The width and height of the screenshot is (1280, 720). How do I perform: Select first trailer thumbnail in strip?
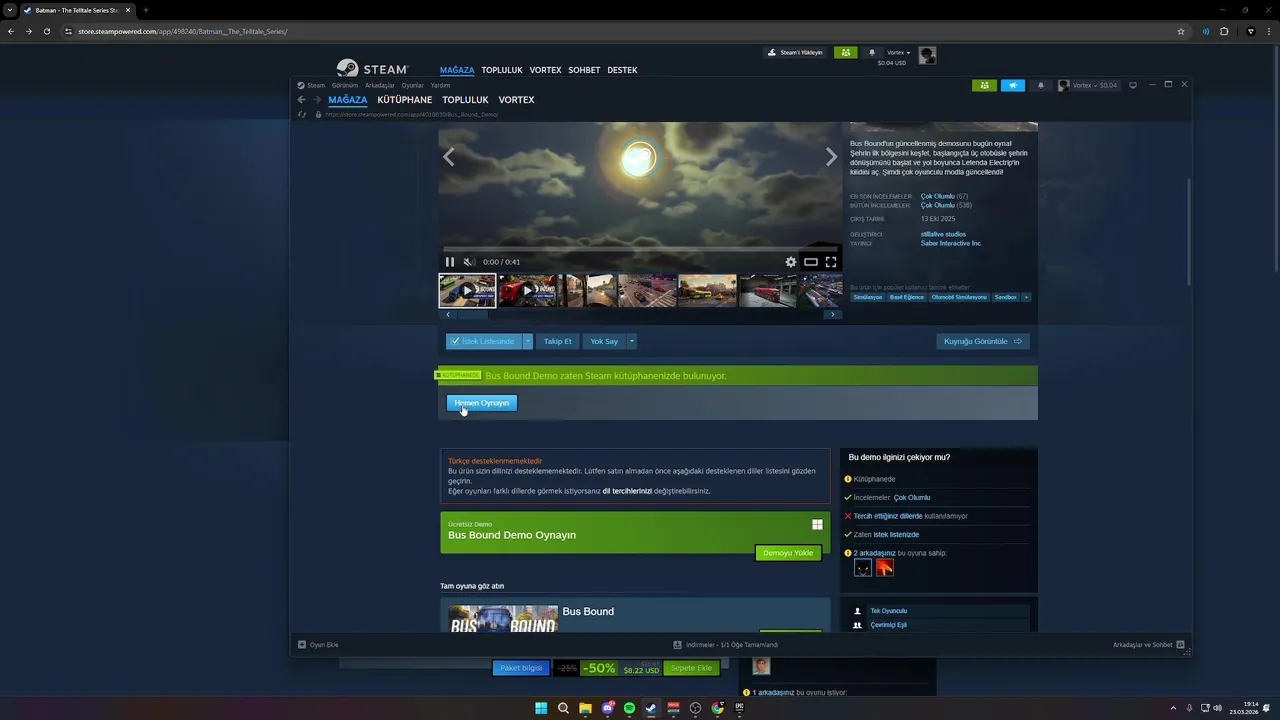467,291
